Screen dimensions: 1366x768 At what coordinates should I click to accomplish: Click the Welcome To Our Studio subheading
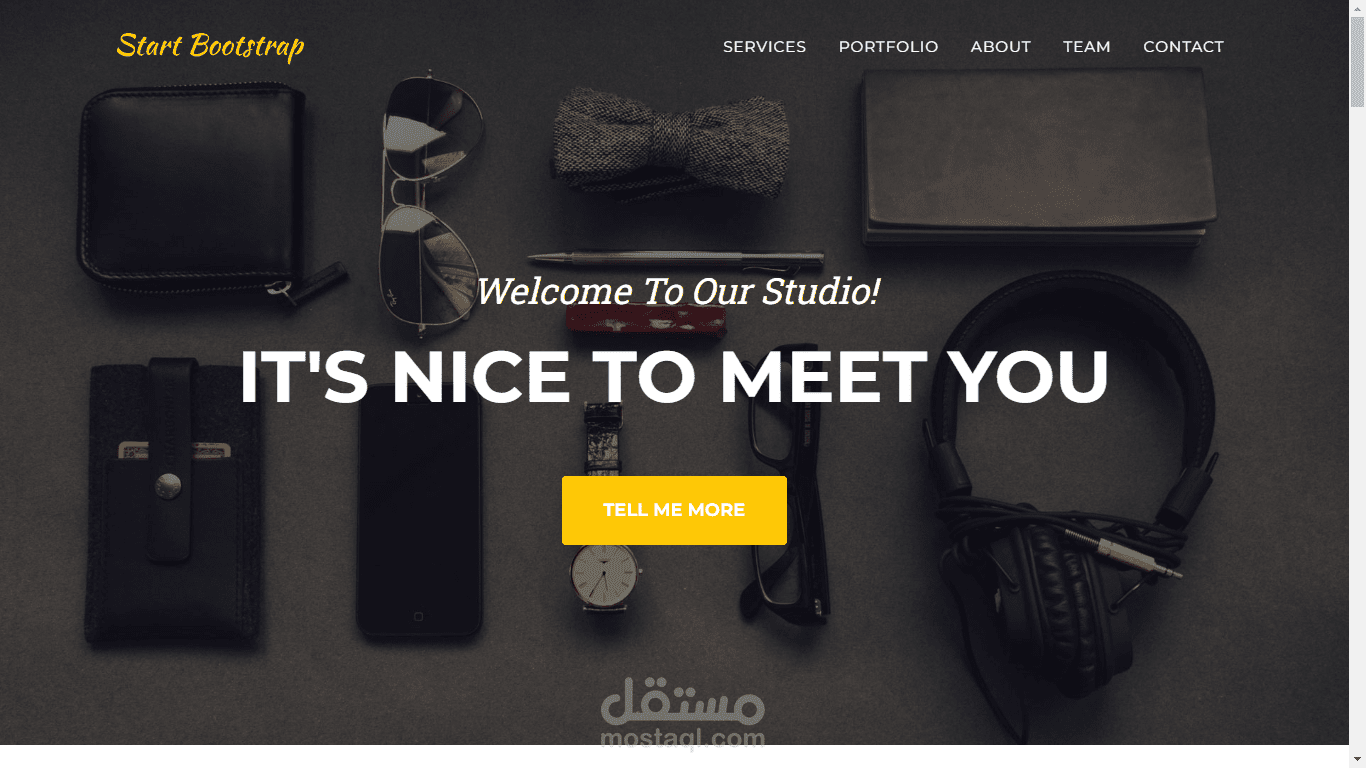[677, 291]
